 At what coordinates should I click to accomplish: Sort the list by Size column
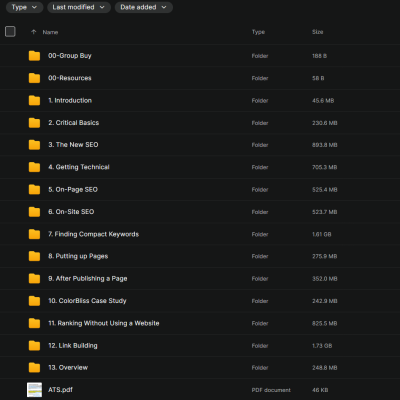[x=317, y=32]
